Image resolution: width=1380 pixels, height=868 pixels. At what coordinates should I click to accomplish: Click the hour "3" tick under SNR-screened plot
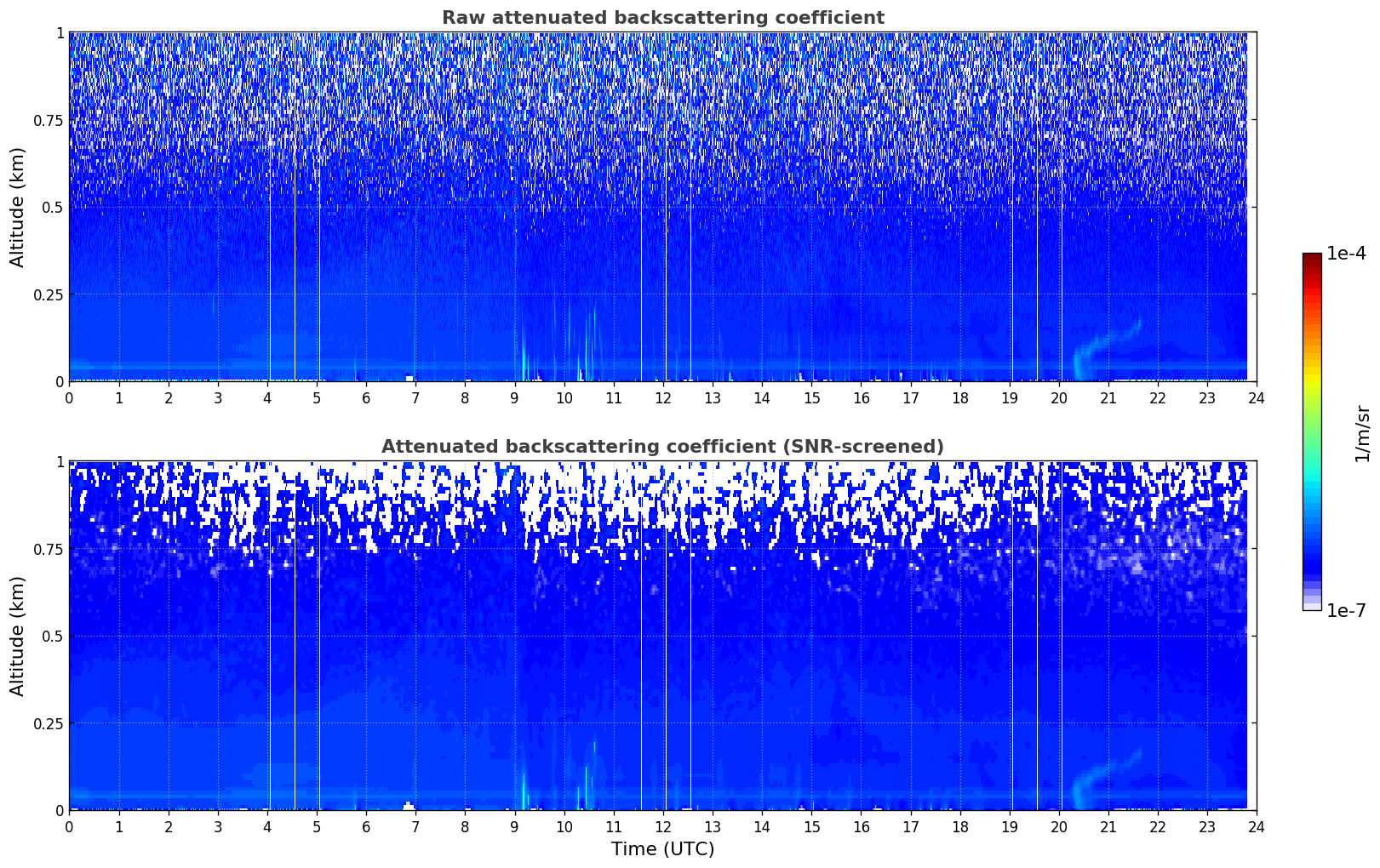[x=218, y=826]
